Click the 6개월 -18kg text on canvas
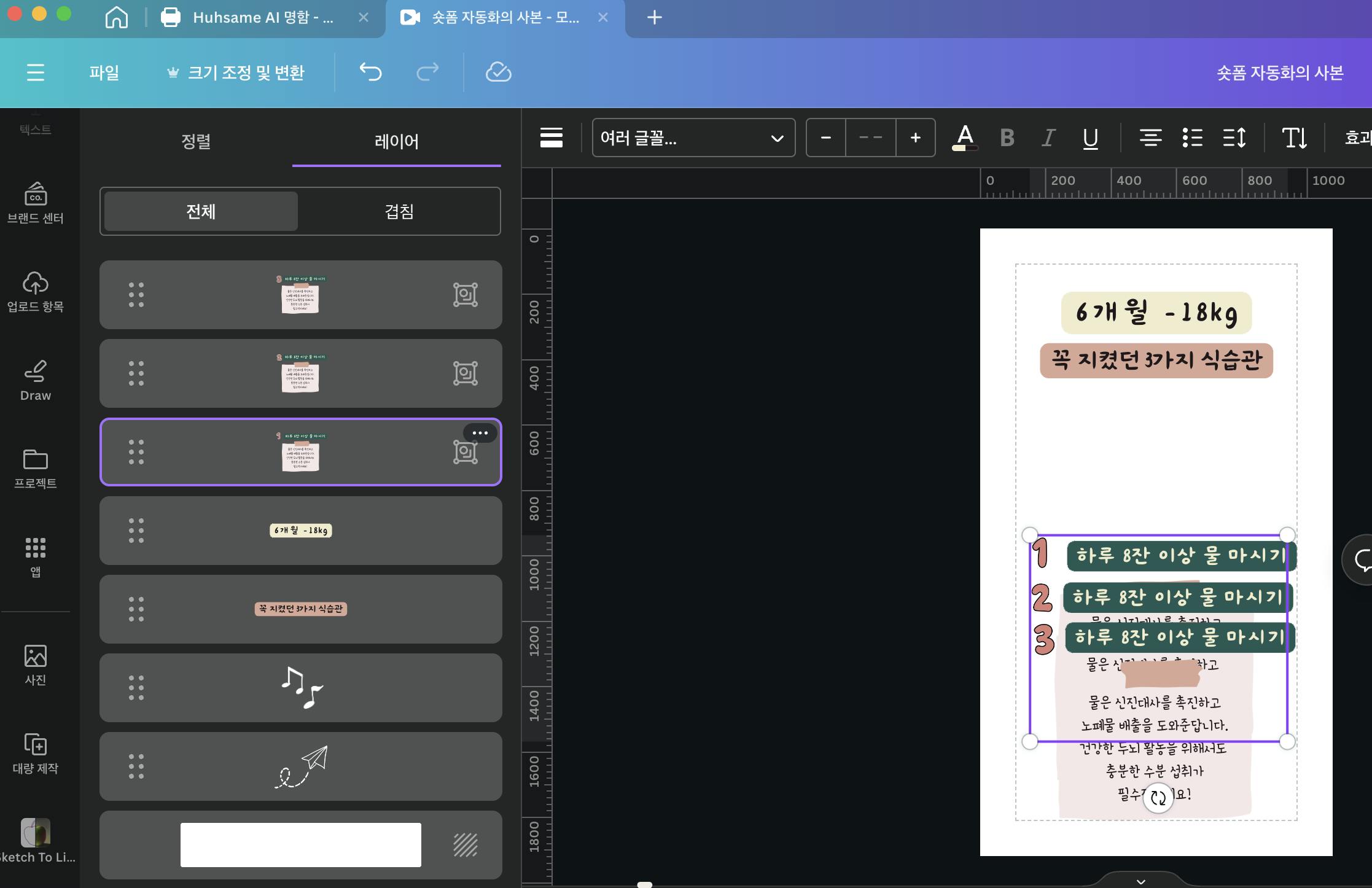Viewport: 1372px width, 888px height. point(1156,313)
